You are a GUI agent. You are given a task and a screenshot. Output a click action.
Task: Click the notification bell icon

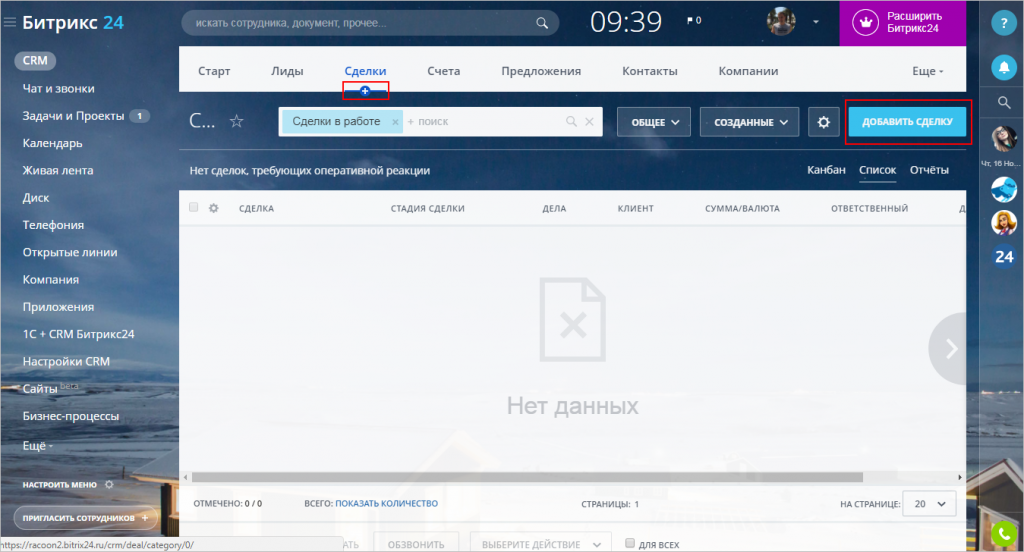tap(1004, 67)
